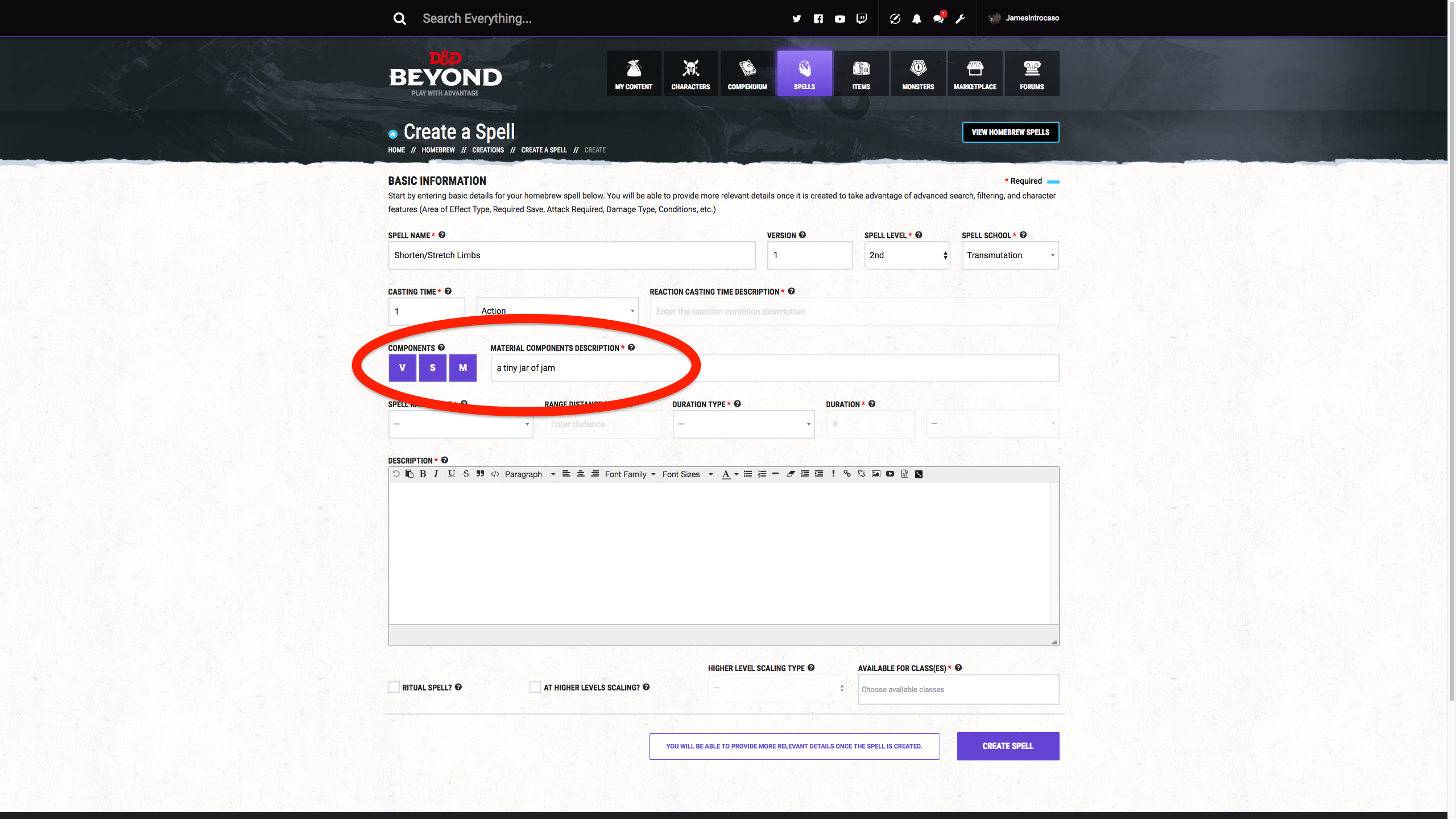Viewport: 1456px width, 819px height.
Task: Go to Forums tab
Action: coord(1032,73)
